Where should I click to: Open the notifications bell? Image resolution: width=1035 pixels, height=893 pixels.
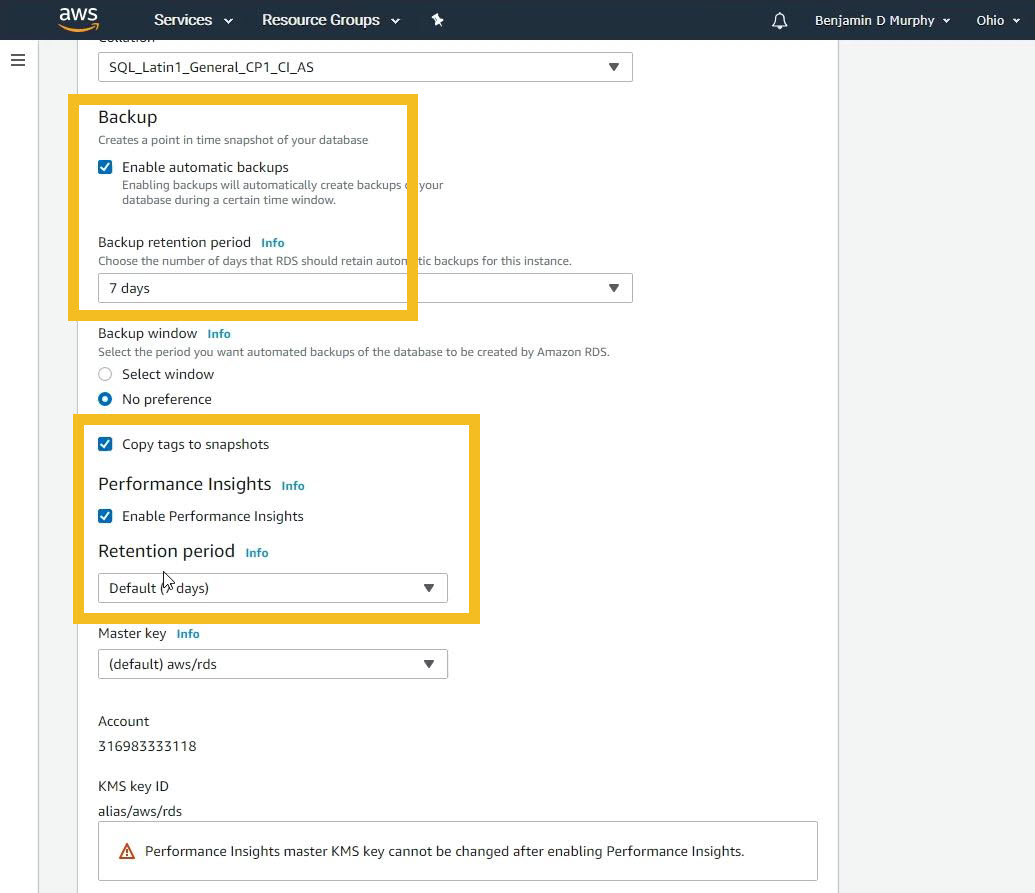[780, 20]
